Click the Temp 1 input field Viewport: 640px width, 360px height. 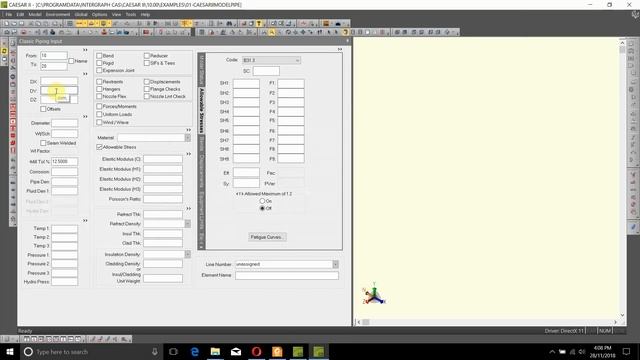click(64, 228)
